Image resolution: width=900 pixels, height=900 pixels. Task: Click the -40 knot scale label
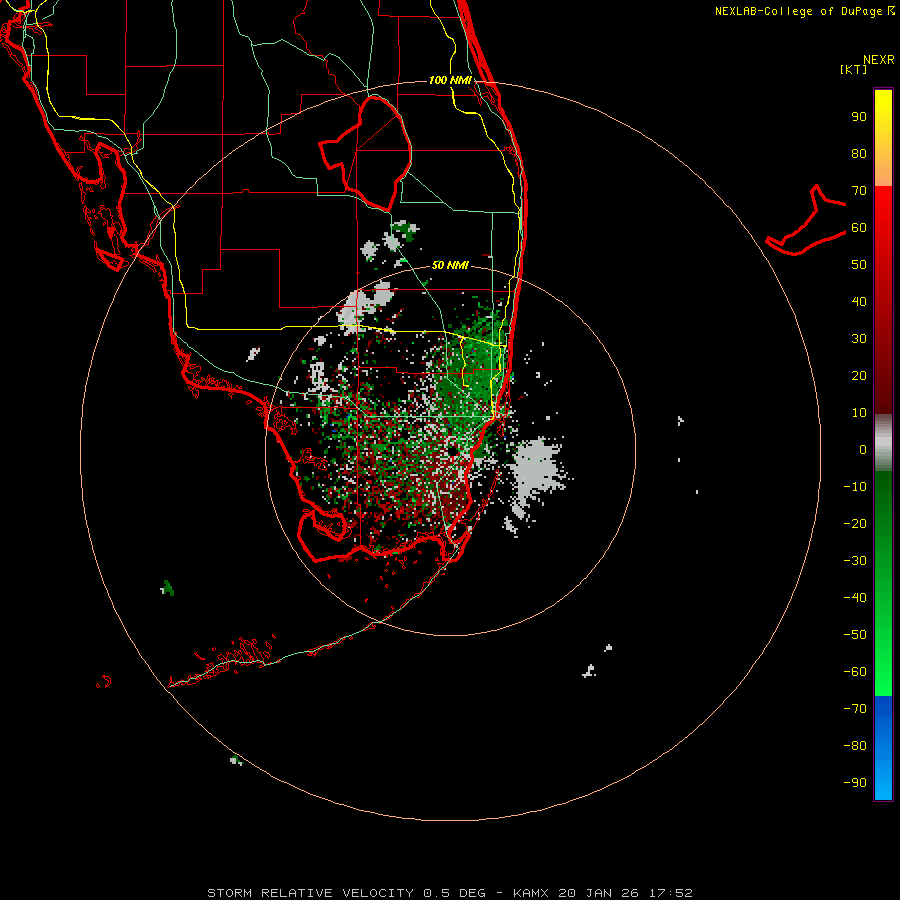(x=855, y=598)
